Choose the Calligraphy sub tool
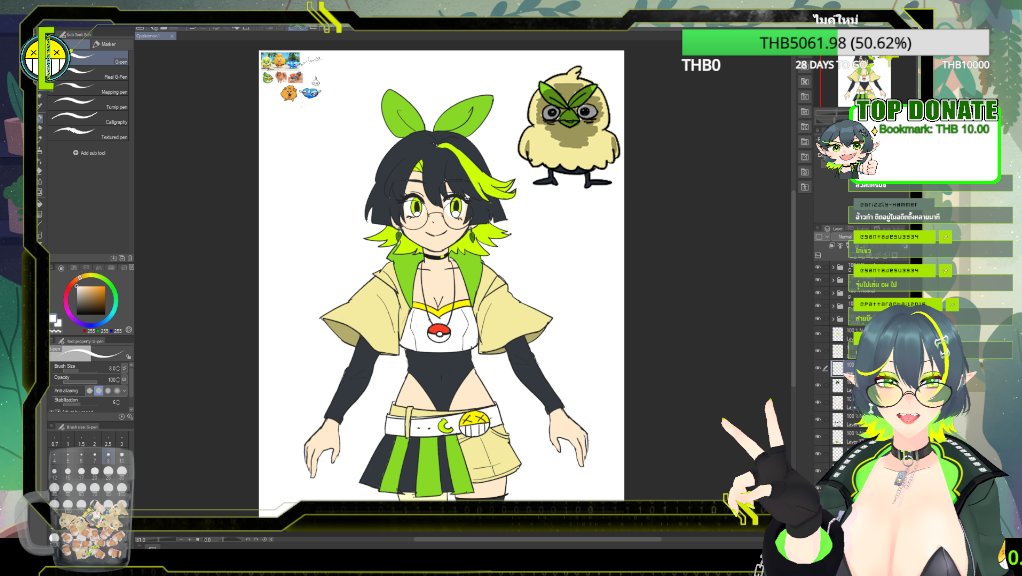Image resolution: width=1022 pixels, height=576 pixels. [x=91, y=121]
